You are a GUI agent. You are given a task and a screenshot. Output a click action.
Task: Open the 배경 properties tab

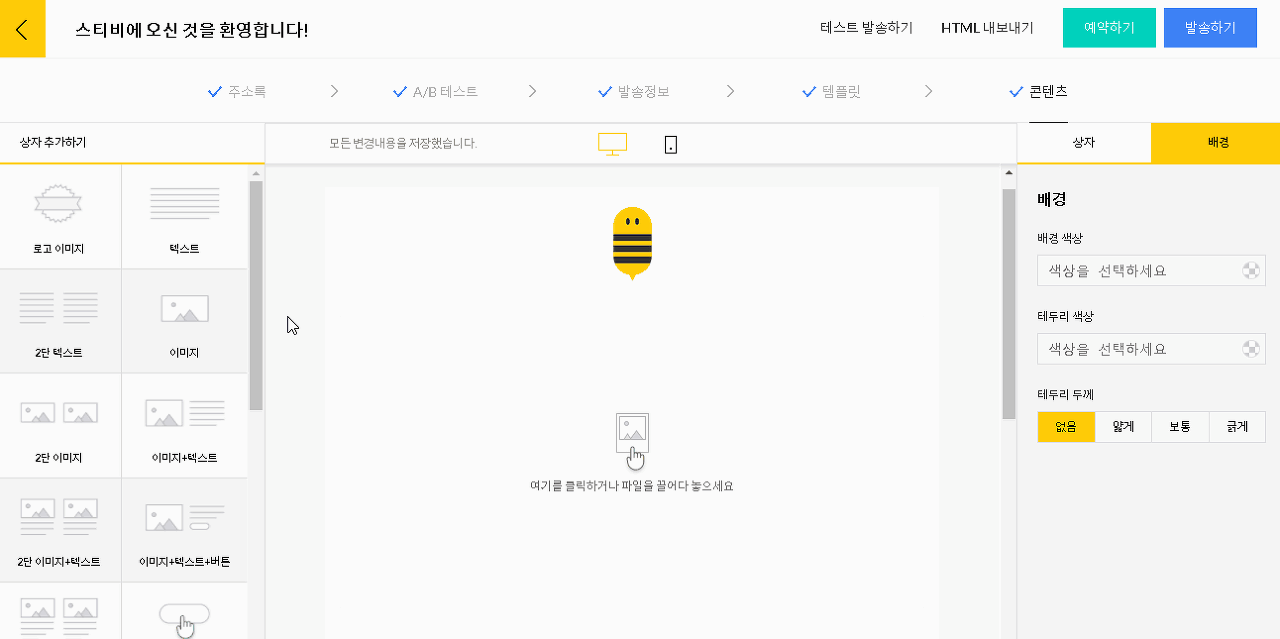point(1216,143)
